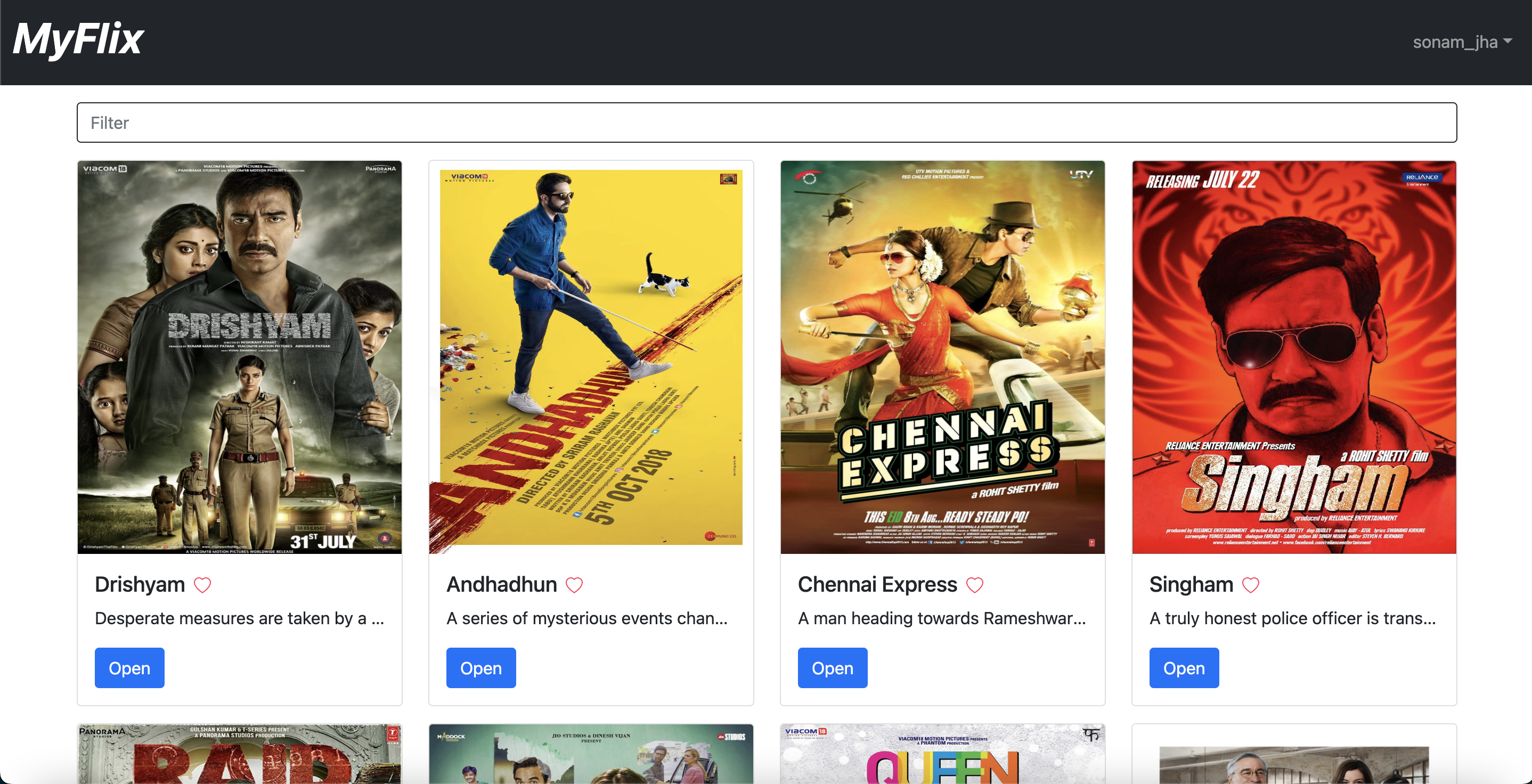Click the Raid poster thumbnail

click(x=240, y=754)
